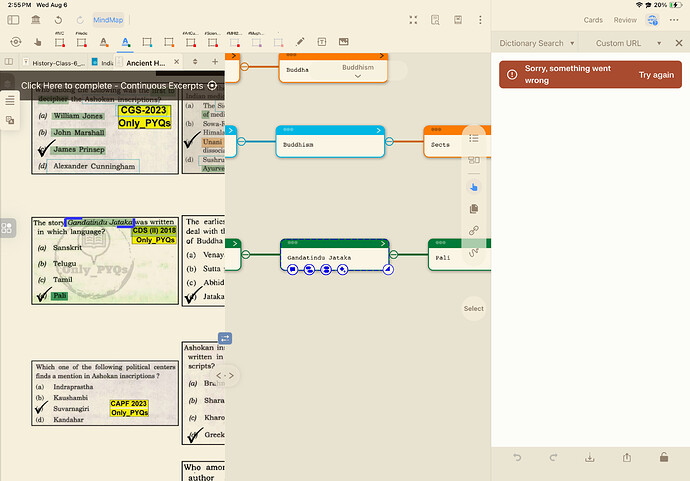
Task: Click Try again on error banner
Action: [x=657, y=75]
